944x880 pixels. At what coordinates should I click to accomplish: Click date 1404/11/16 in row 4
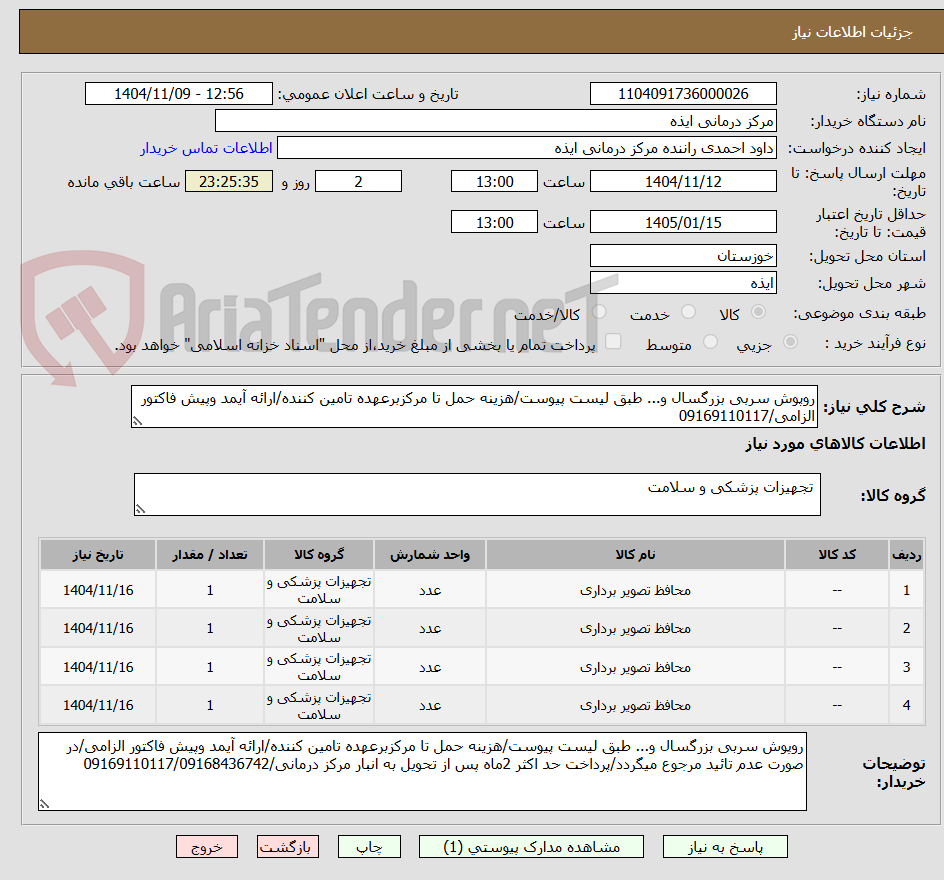[x=98, y=705]
